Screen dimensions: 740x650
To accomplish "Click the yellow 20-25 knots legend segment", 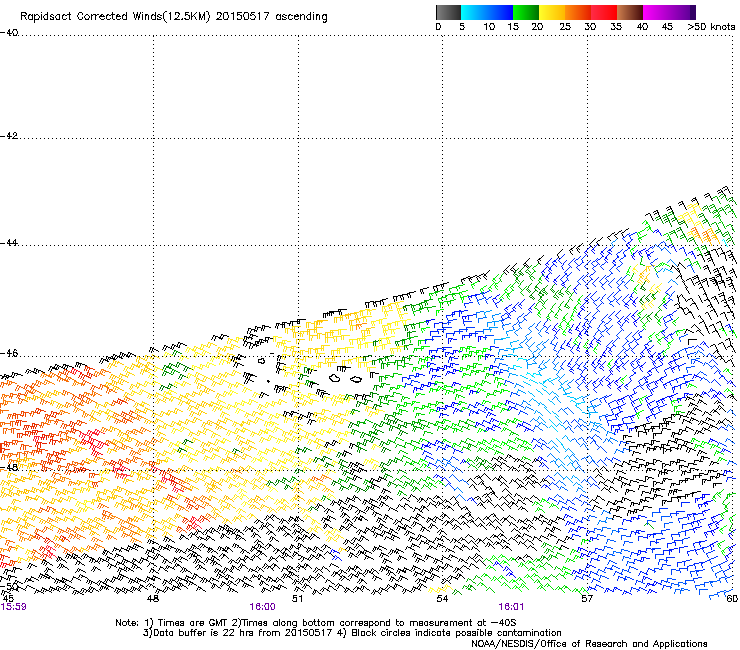I will 552,12.
